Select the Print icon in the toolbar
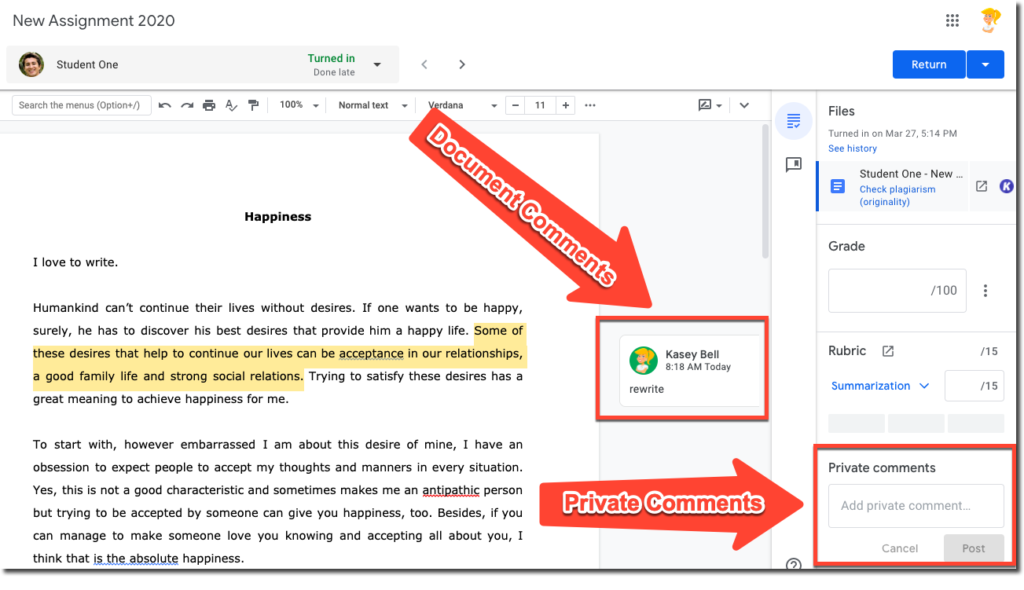1024x590 pixels. pyautogui.click(x=210, y=104)
